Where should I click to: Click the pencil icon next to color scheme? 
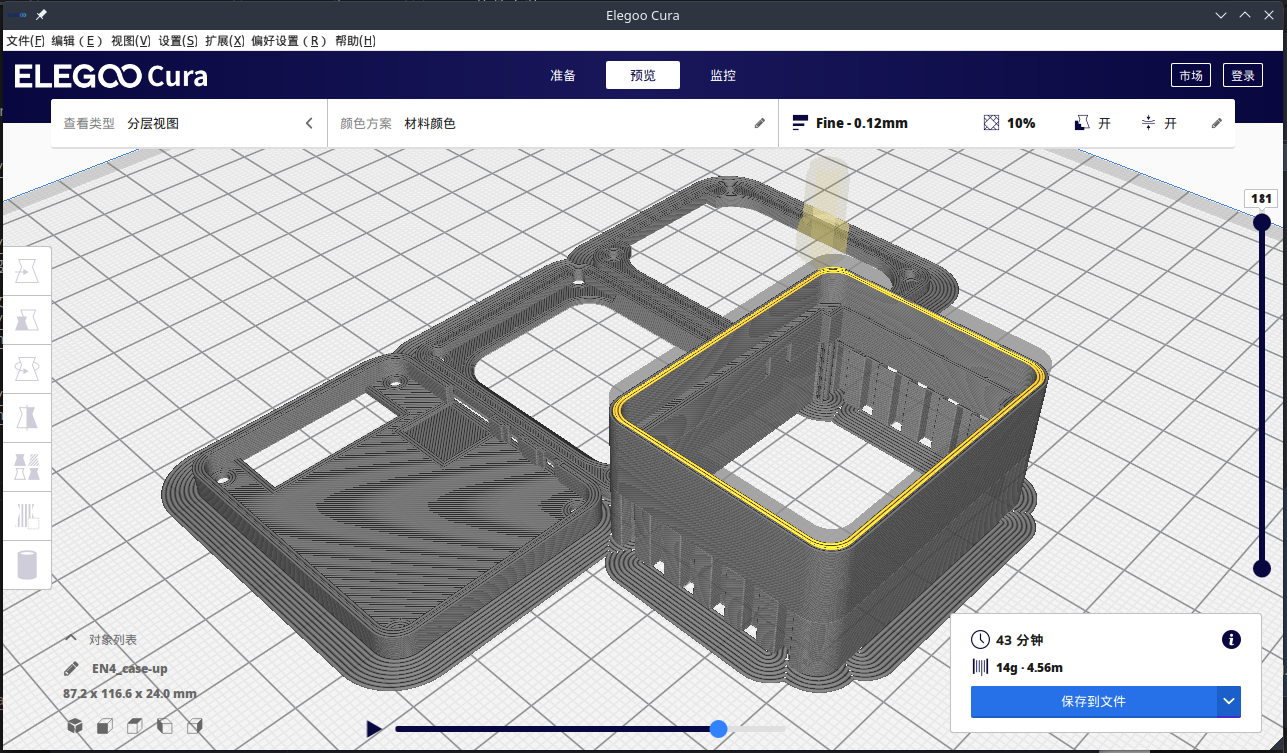[760, 123]
